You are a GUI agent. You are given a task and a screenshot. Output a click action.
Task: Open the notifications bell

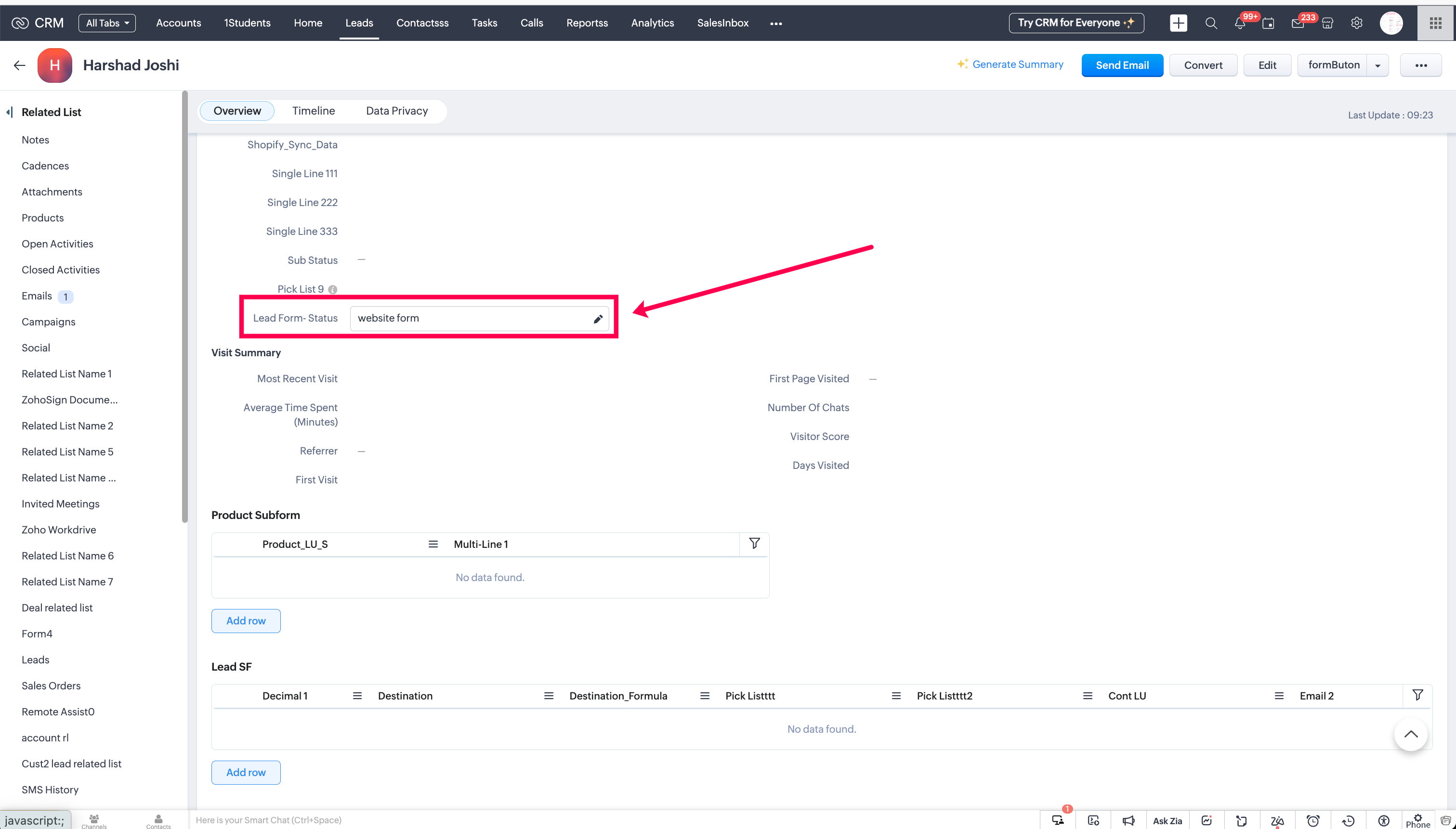pos(1240,23)
